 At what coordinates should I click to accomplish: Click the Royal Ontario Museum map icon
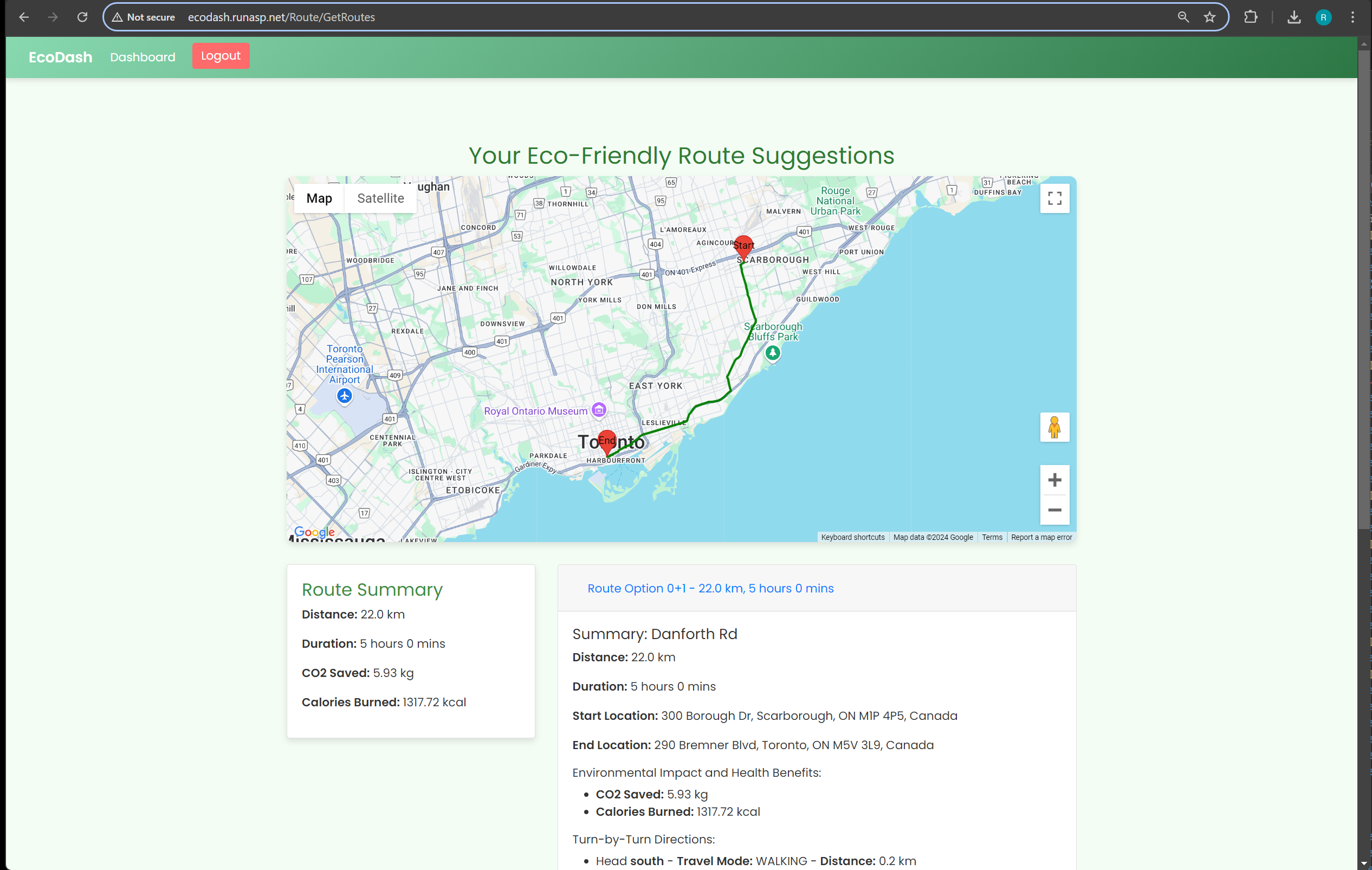coord(599,410)
